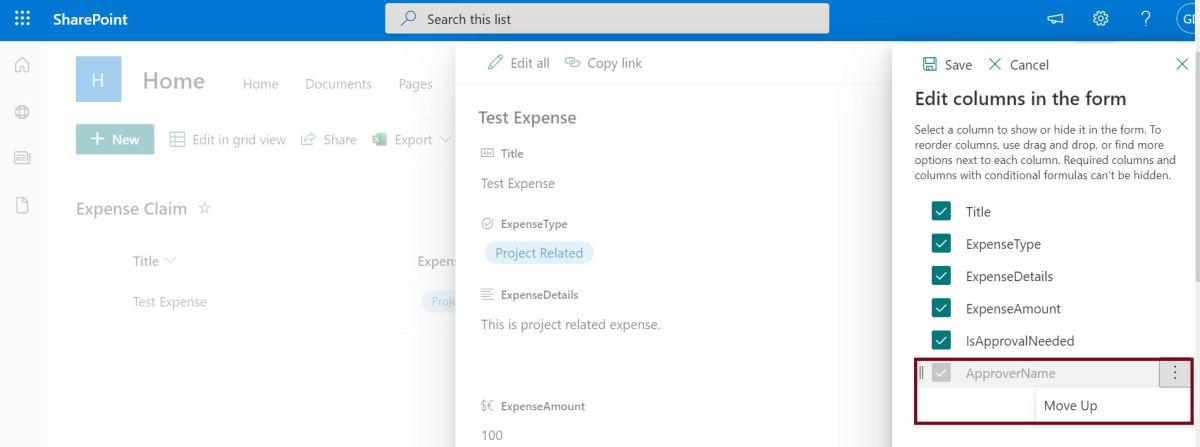
Task: Click the New item button
Action: coord(115,139)
